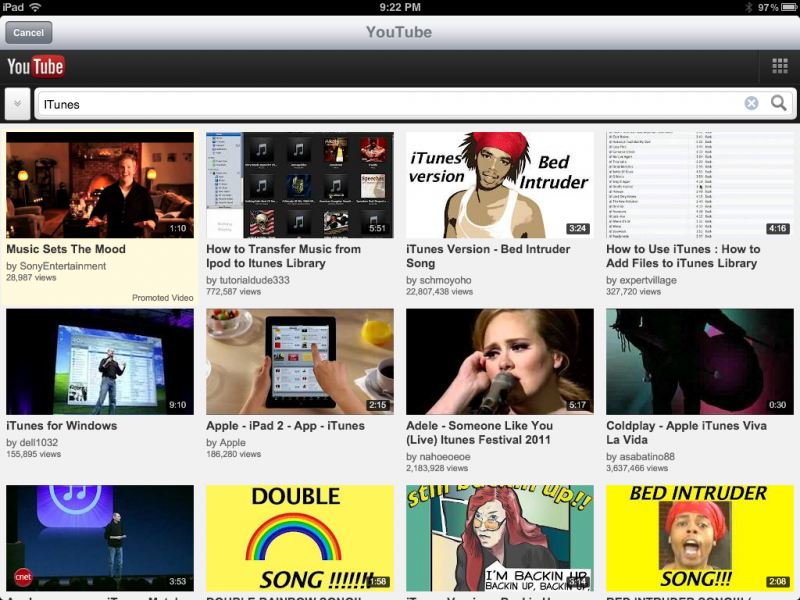Open the I'm Backin Up comic thumbnail
Screen dimensions: 800x600
point(500,538)
